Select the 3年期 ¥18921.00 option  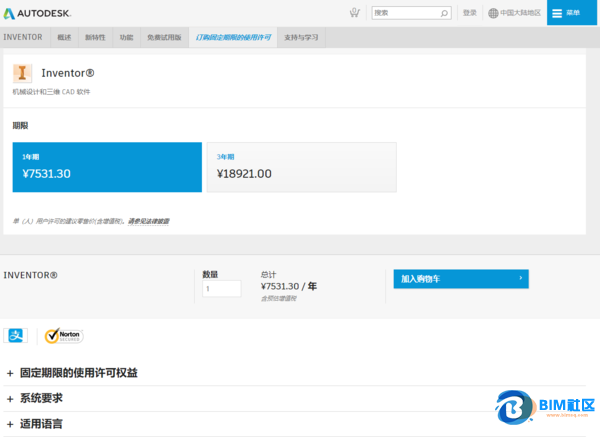point(303,166)
